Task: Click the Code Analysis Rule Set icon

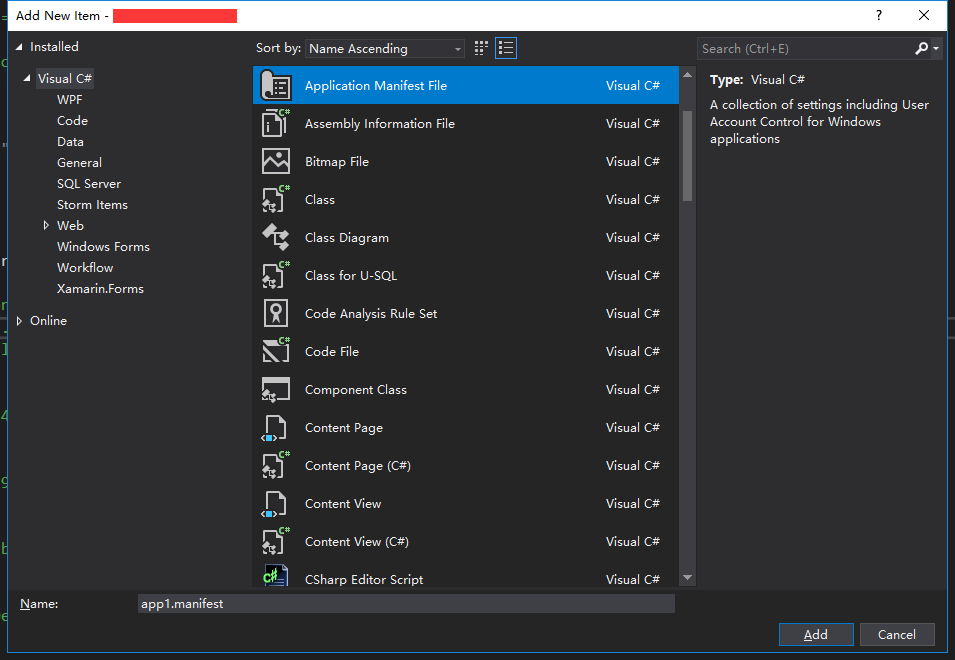Action: (276, 313)
